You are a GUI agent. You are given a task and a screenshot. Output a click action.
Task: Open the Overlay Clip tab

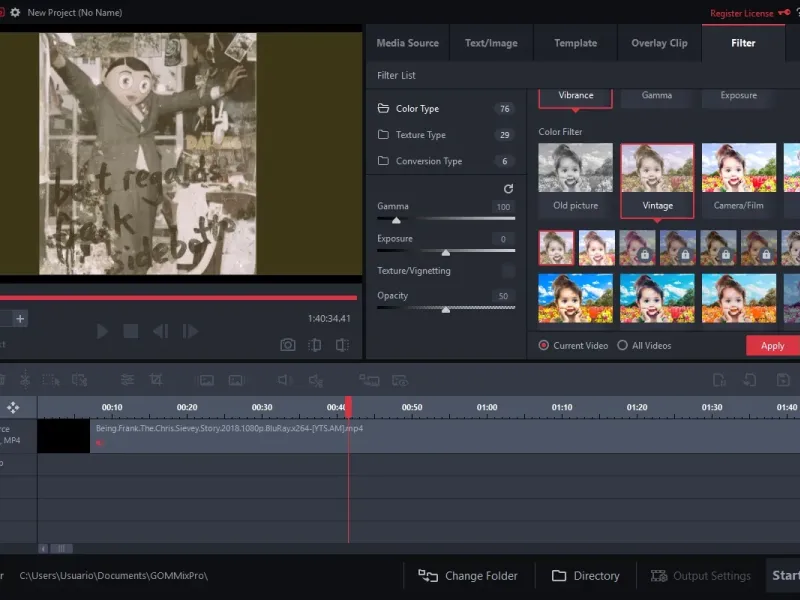click(659, 43)
